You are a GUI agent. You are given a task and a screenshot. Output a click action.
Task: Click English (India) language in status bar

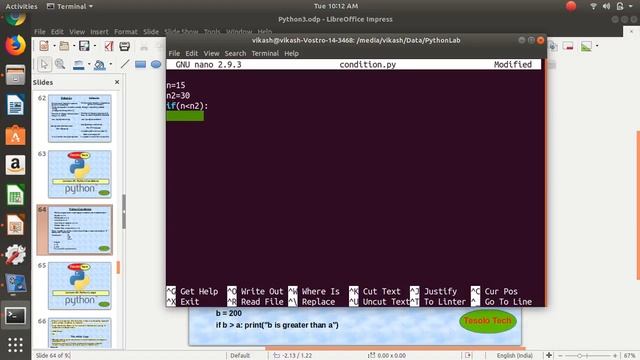click(x=515, y=356)
